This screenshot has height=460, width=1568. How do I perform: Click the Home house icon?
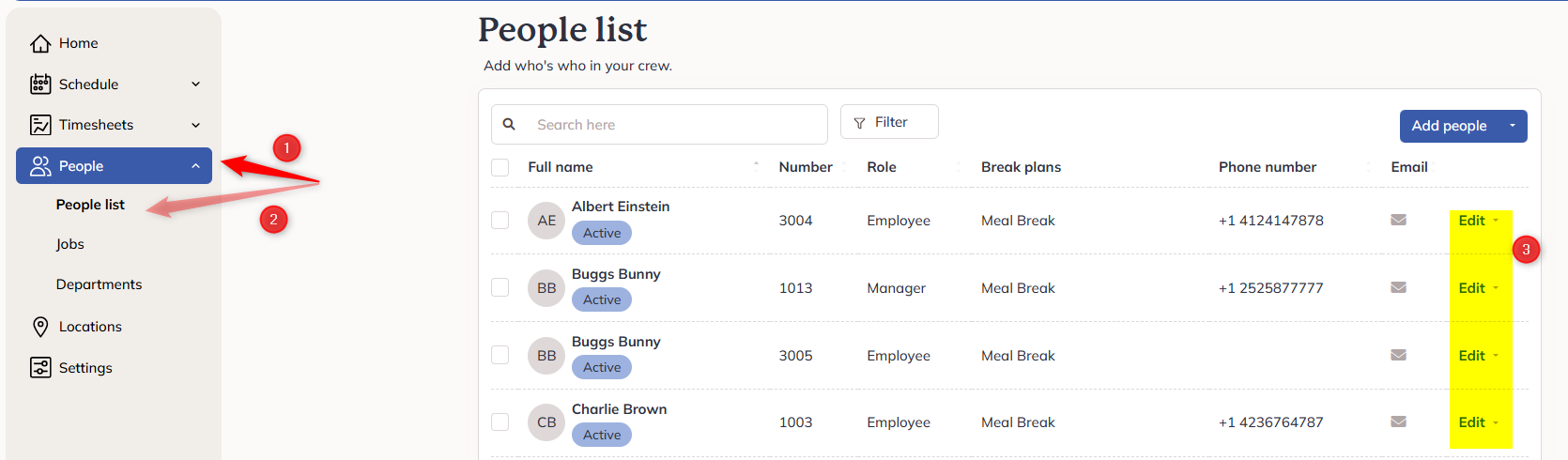(x=40, y=43)
